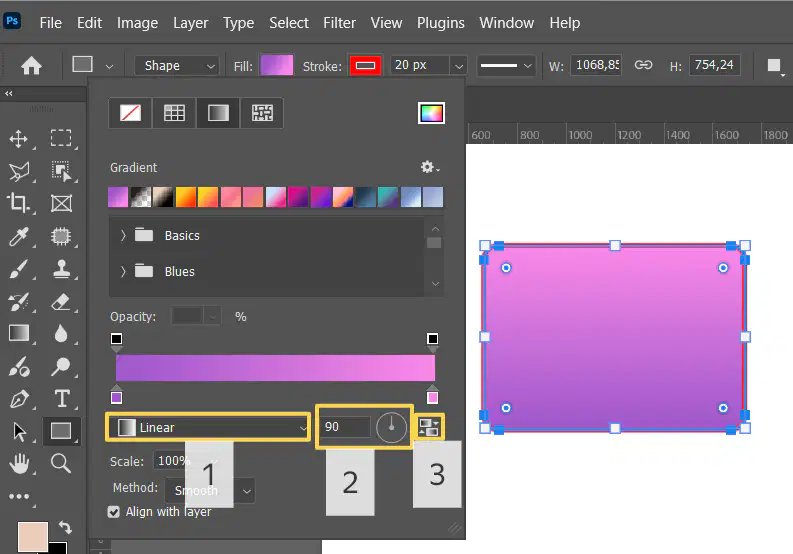
Task: Select the Clone Stamp tool
Action: (x=62, y=269)
